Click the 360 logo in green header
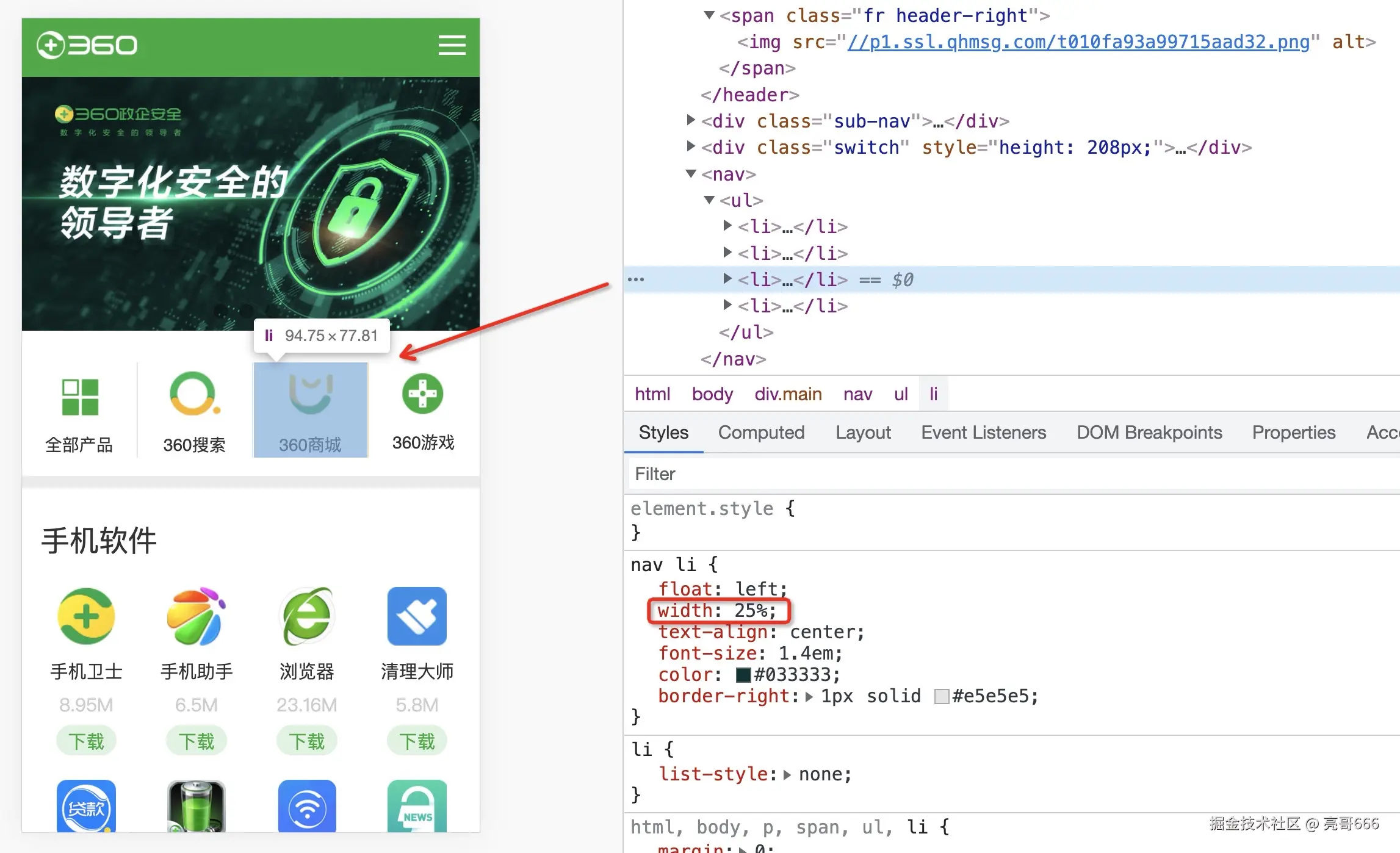The height and width of the screenshot is (853, 1400). 87,45
